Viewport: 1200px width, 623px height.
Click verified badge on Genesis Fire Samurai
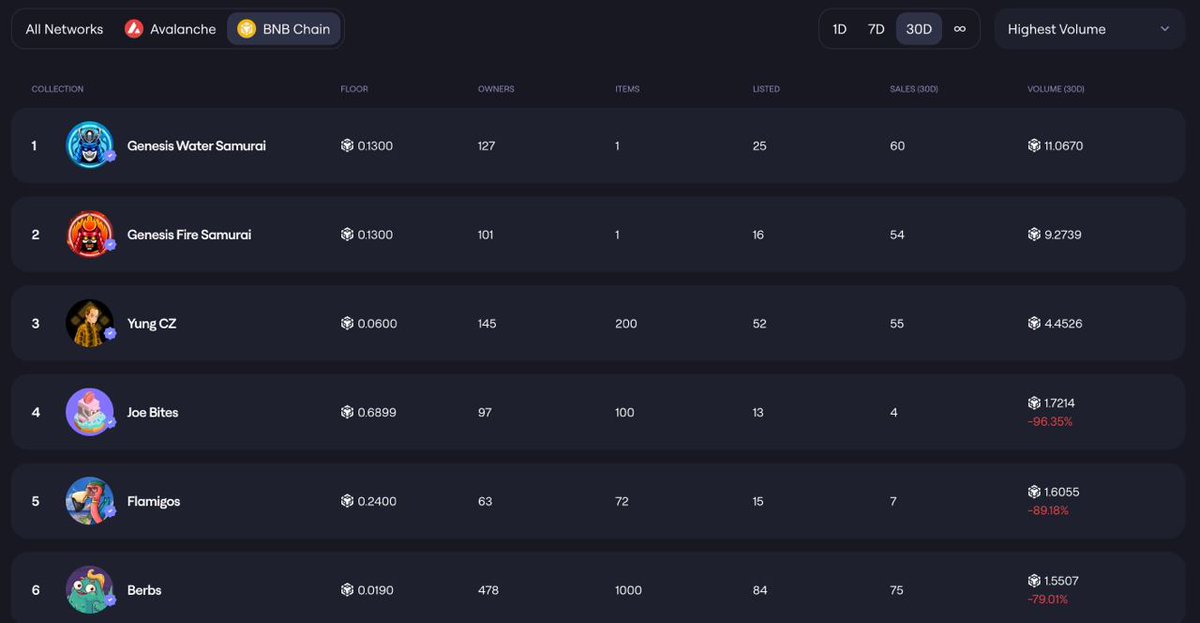(x=110, y=245)
